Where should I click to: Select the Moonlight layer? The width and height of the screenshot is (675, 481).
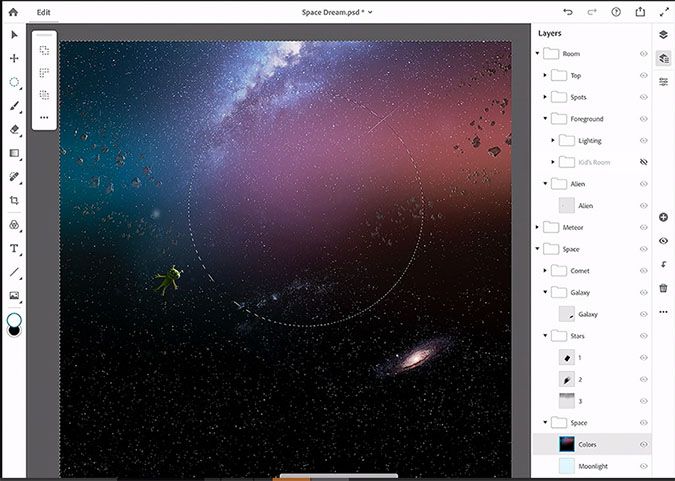pos(592,466)
